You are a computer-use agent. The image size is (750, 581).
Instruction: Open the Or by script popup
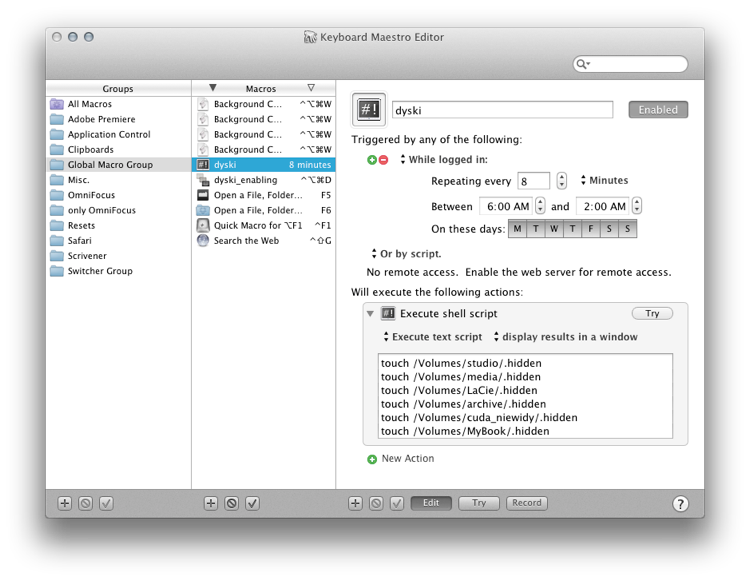click(407, 254)
